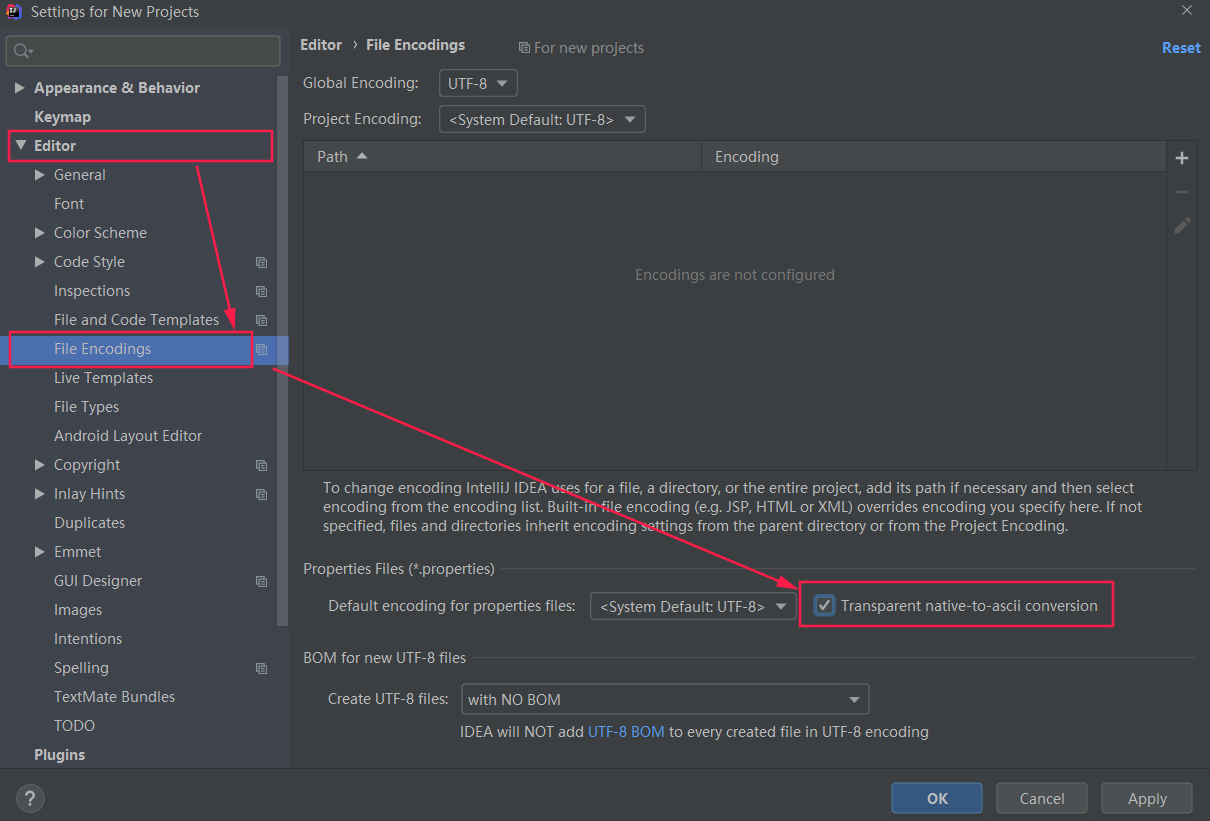Open Intentions settings page
The width and height of the screenshot is (1210, 821).
point(88,639)
